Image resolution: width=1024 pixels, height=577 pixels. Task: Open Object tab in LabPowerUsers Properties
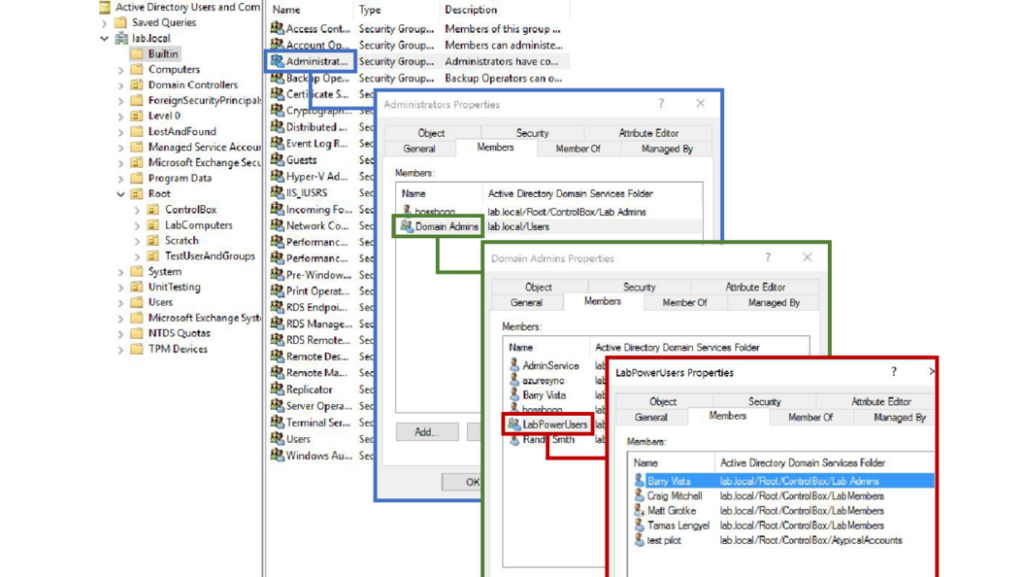[x=663, y=401]
